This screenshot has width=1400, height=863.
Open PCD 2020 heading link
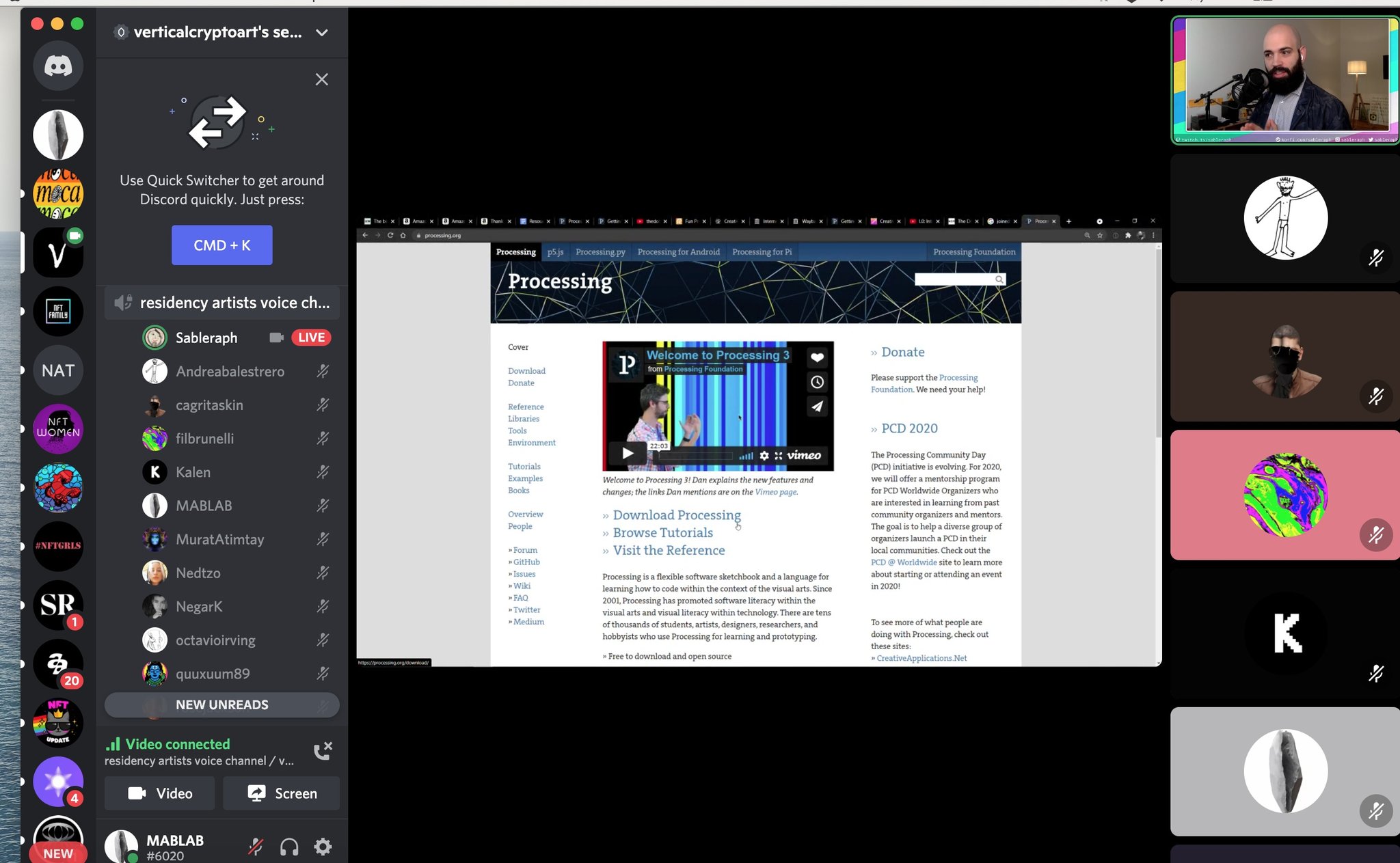point(909,428)
